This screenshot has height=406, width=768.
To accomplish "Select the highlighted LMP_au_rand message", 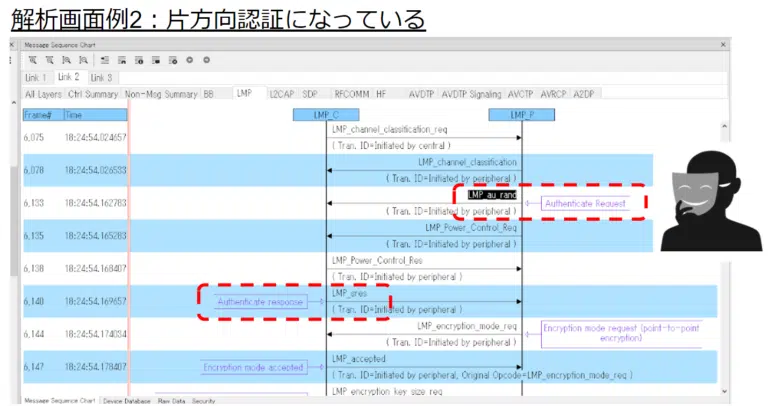I will pyautogui.click(x=492, y=196).
